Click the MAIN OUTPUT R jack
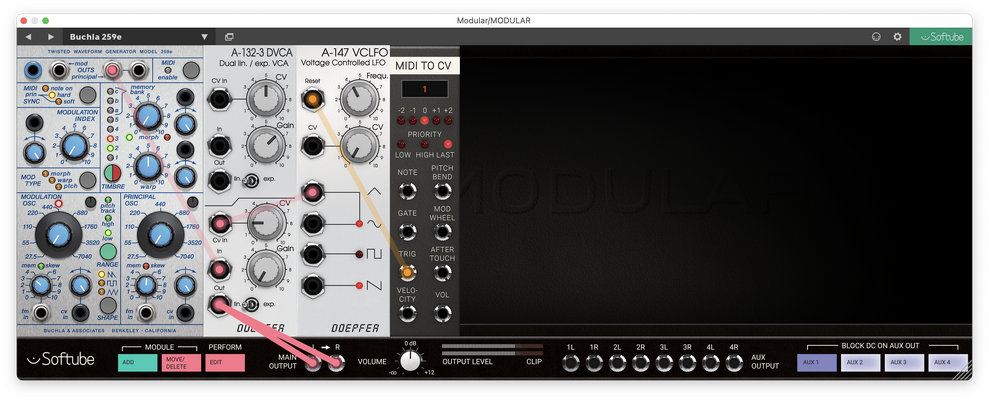Screen dimensions: 989x400 click(337, 362)
